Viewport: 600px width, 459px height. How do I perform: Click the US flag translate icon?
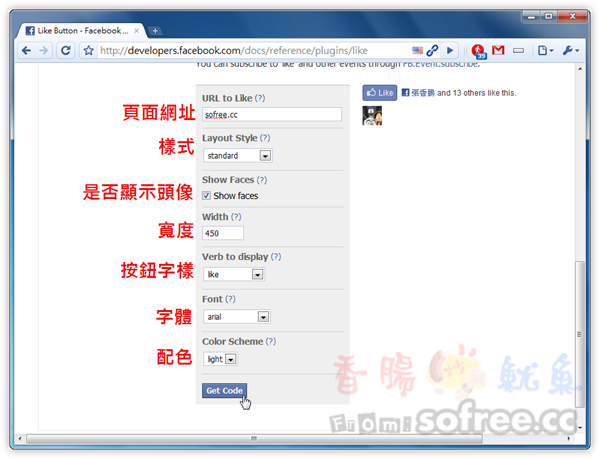[x=417, y=50]
